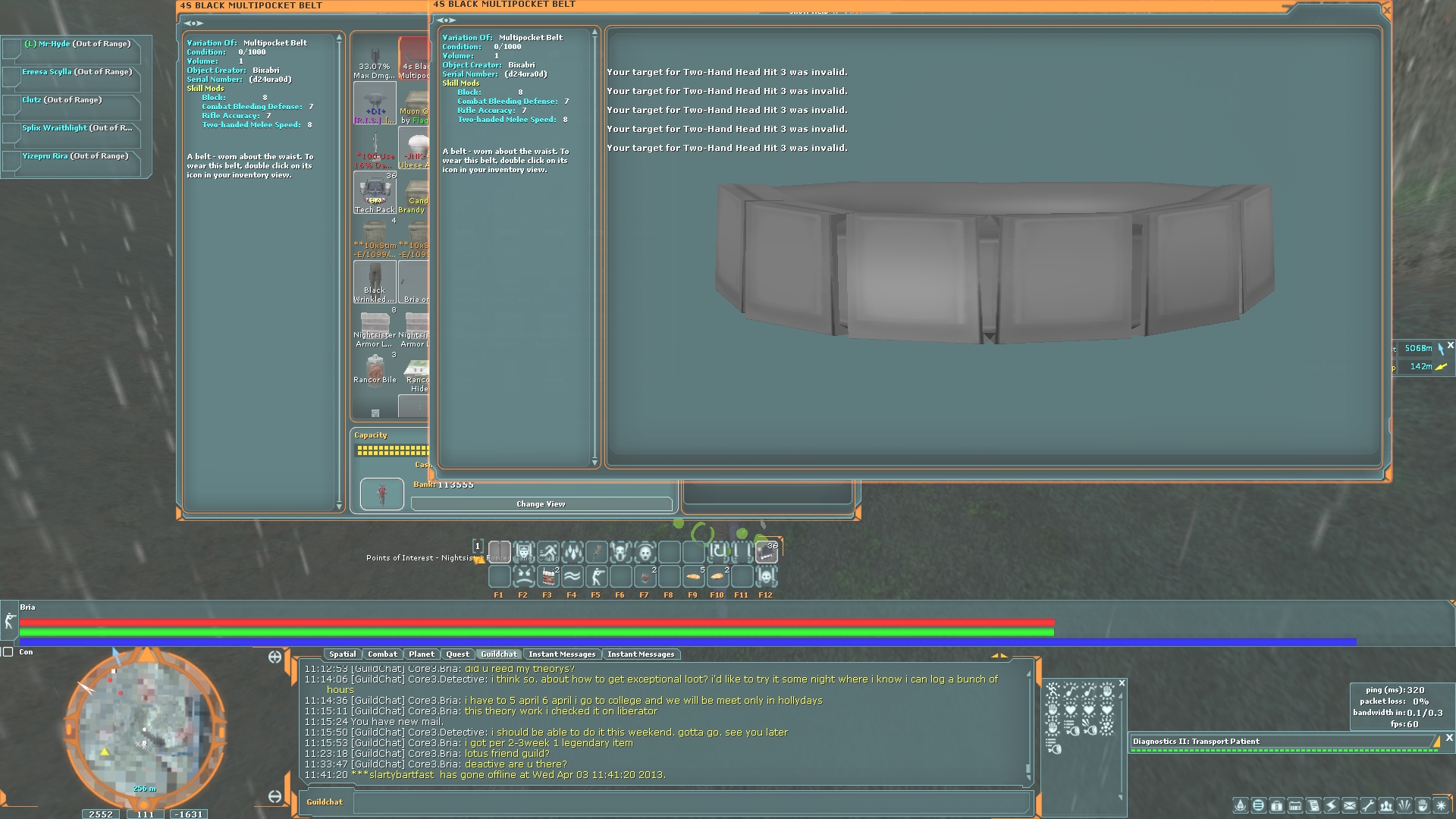Click the rifle shooter icon in slot F5
This screenshot has width=1456, height=819.
[x=596, y=577]
